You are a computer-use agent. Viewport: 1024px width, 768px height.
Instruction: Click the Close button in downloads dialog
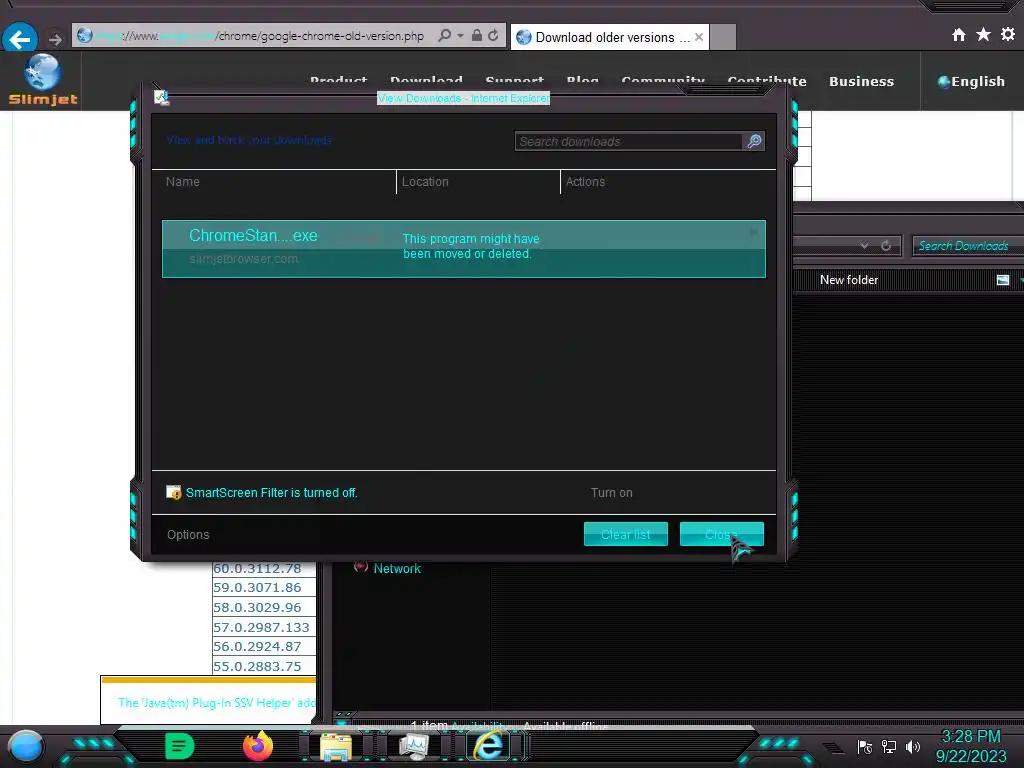[722, 534]
